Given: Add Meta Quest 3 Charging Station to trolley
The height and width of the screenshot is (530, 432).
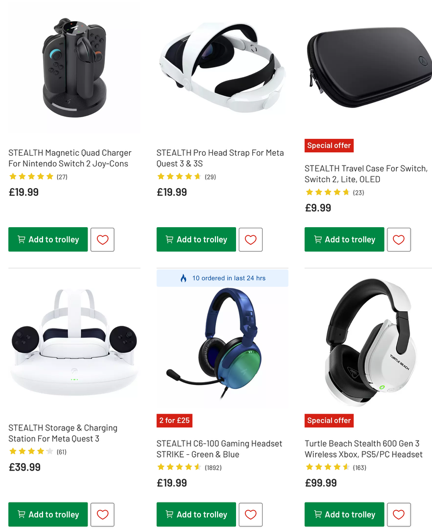Looking at the screenshot, I should pyautogui.click(x=48, y=514).
